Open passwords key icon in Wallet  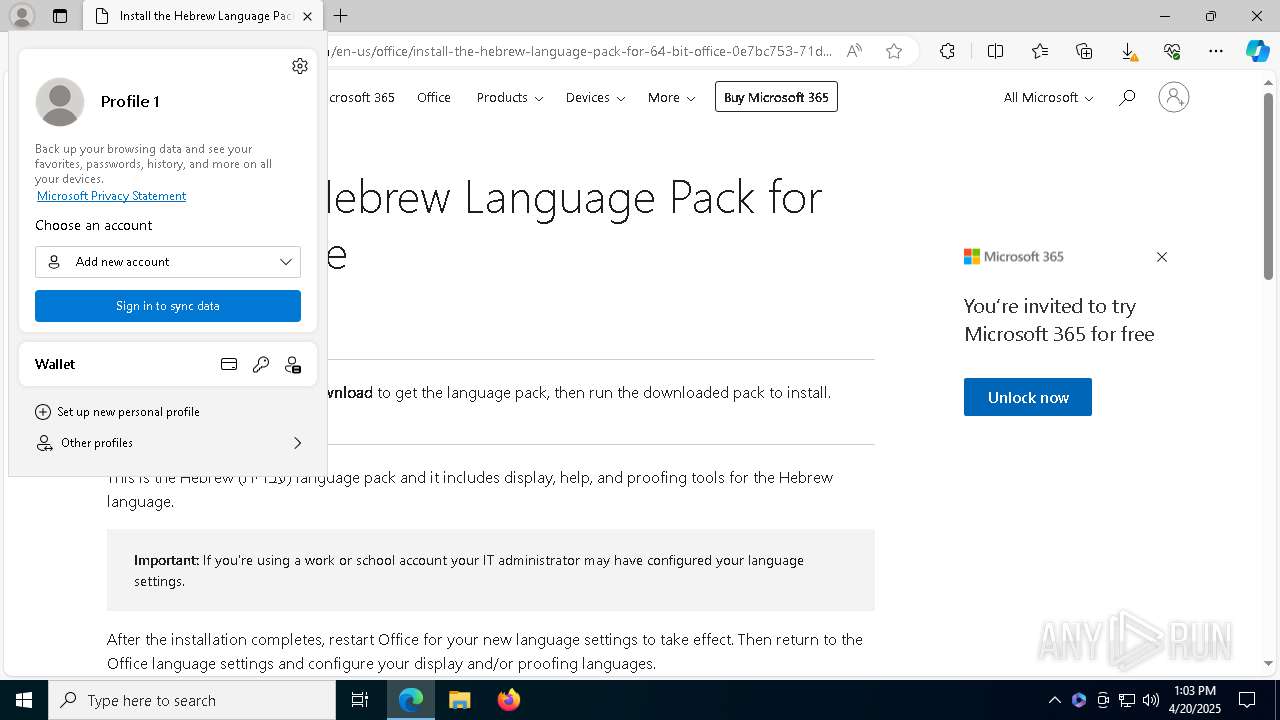pyautogui.click(x=261, y=365)
